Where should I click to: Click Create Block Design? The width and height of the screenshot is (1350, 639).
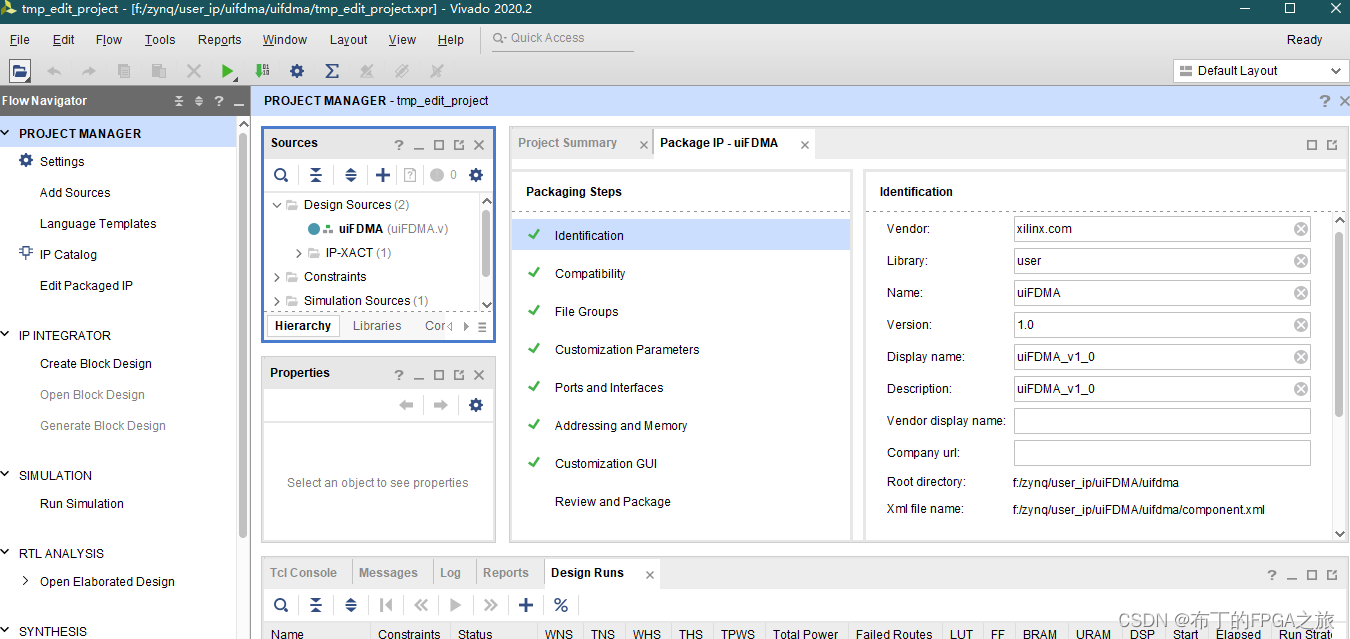pyautogui.click(x=96, y=364)
